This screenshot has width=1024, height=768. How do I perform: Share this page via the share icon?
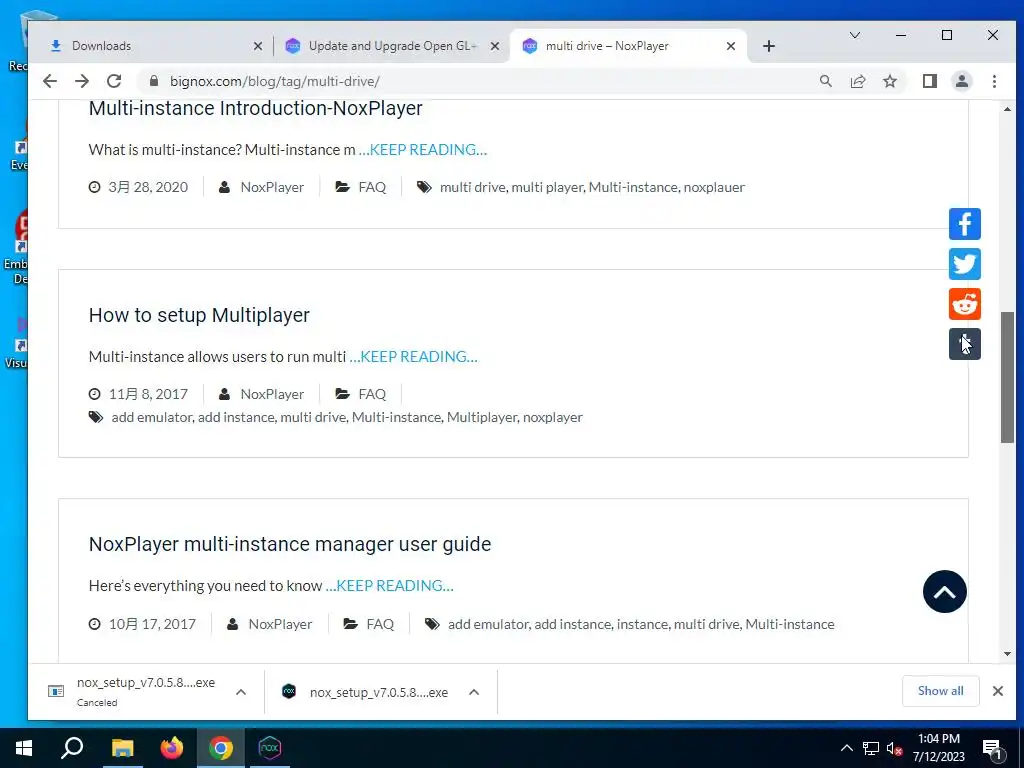(857, 81)
